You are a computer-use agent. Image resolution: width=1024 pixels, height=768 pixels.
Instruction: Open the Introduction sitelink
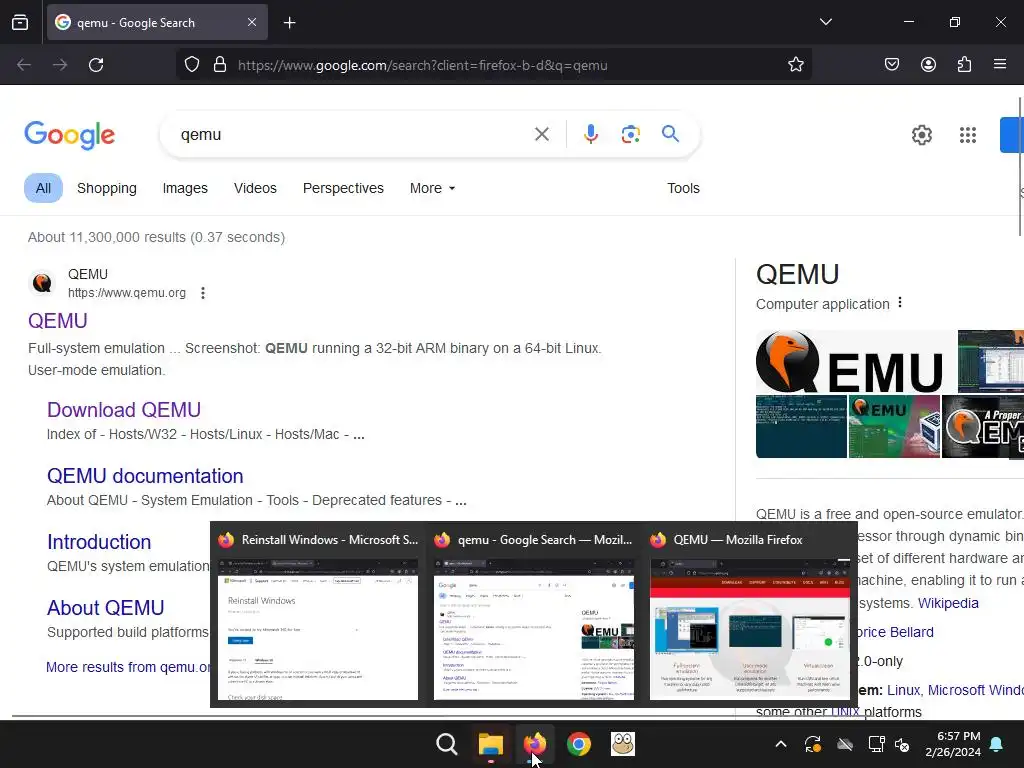tap(99, 541)
